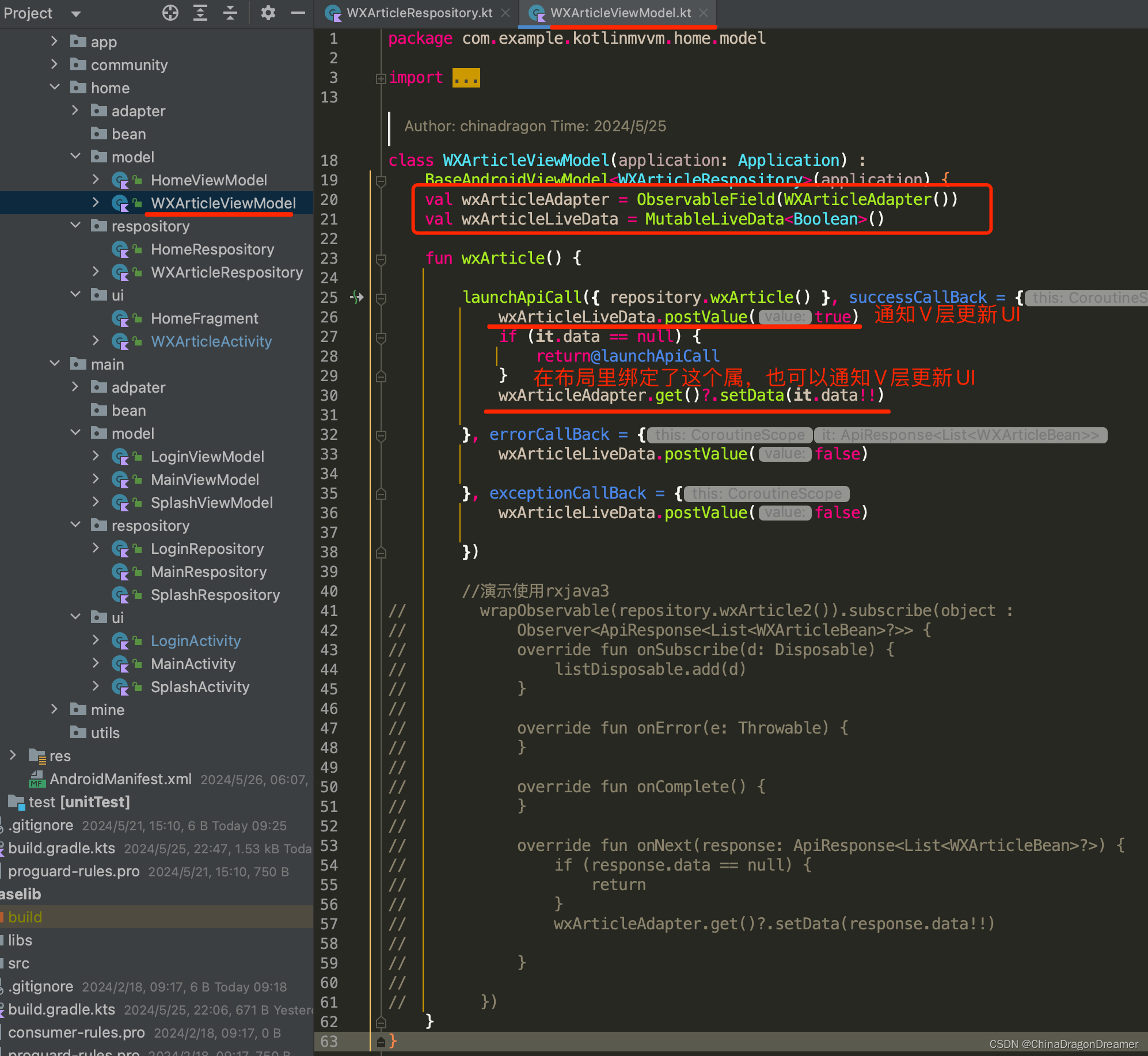Select the test [unitTest] node
The width and height of the screenshot is (1148, 1056).
pyautogui.click(x=78, y=802)
